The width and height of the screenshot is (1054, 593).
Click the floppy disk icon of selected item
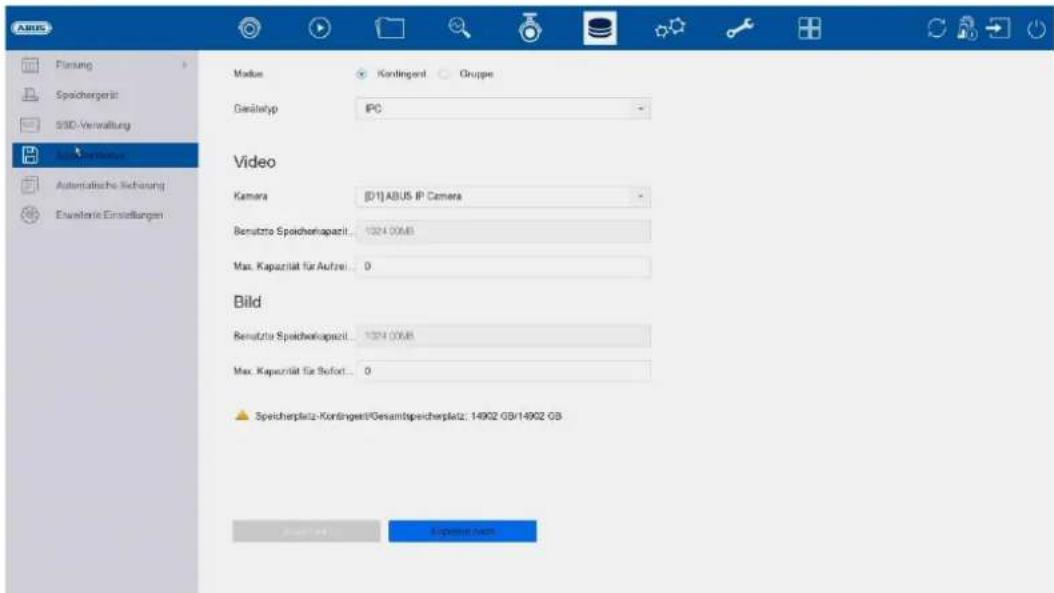(x=30, y=155)
